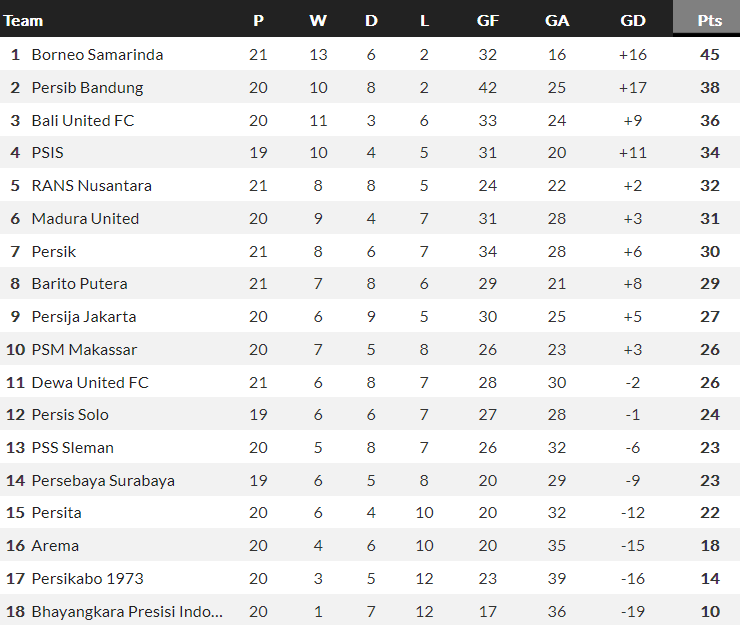Click the GA column header

tap(557, 20)
